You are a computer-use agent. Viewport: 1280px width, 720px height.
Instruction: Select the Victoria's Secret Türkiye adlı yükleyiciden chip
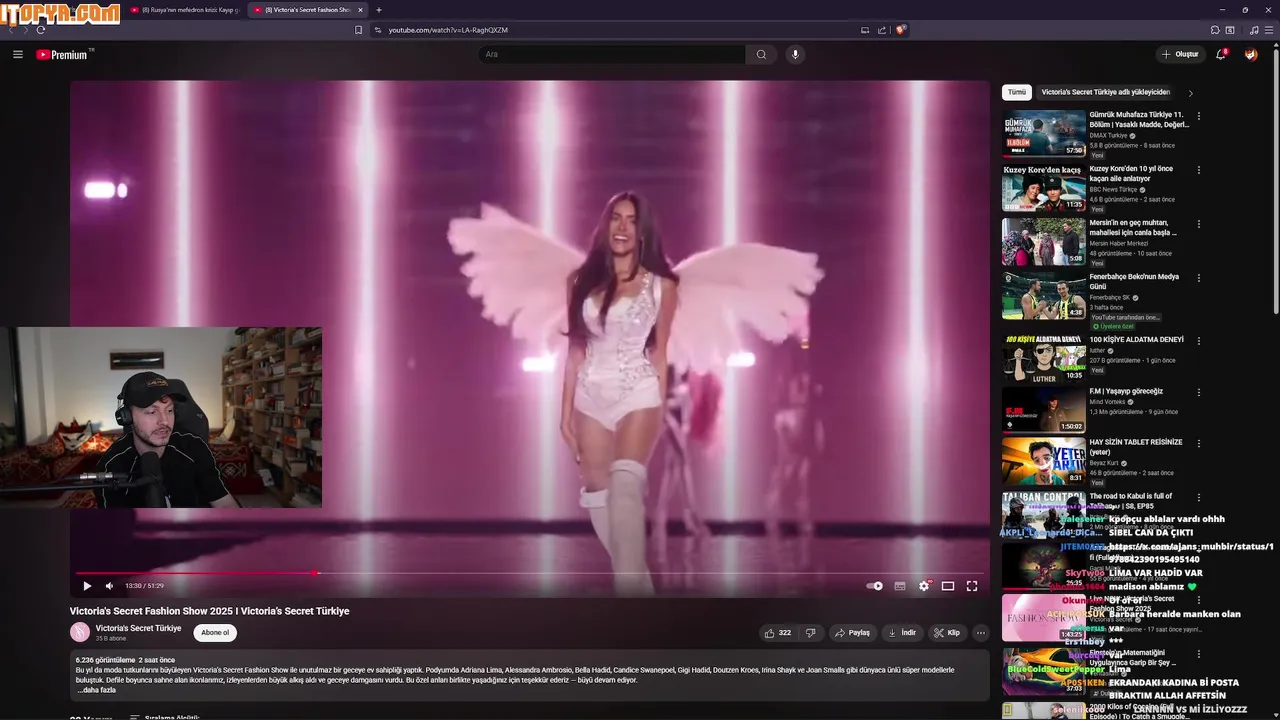1106,92
